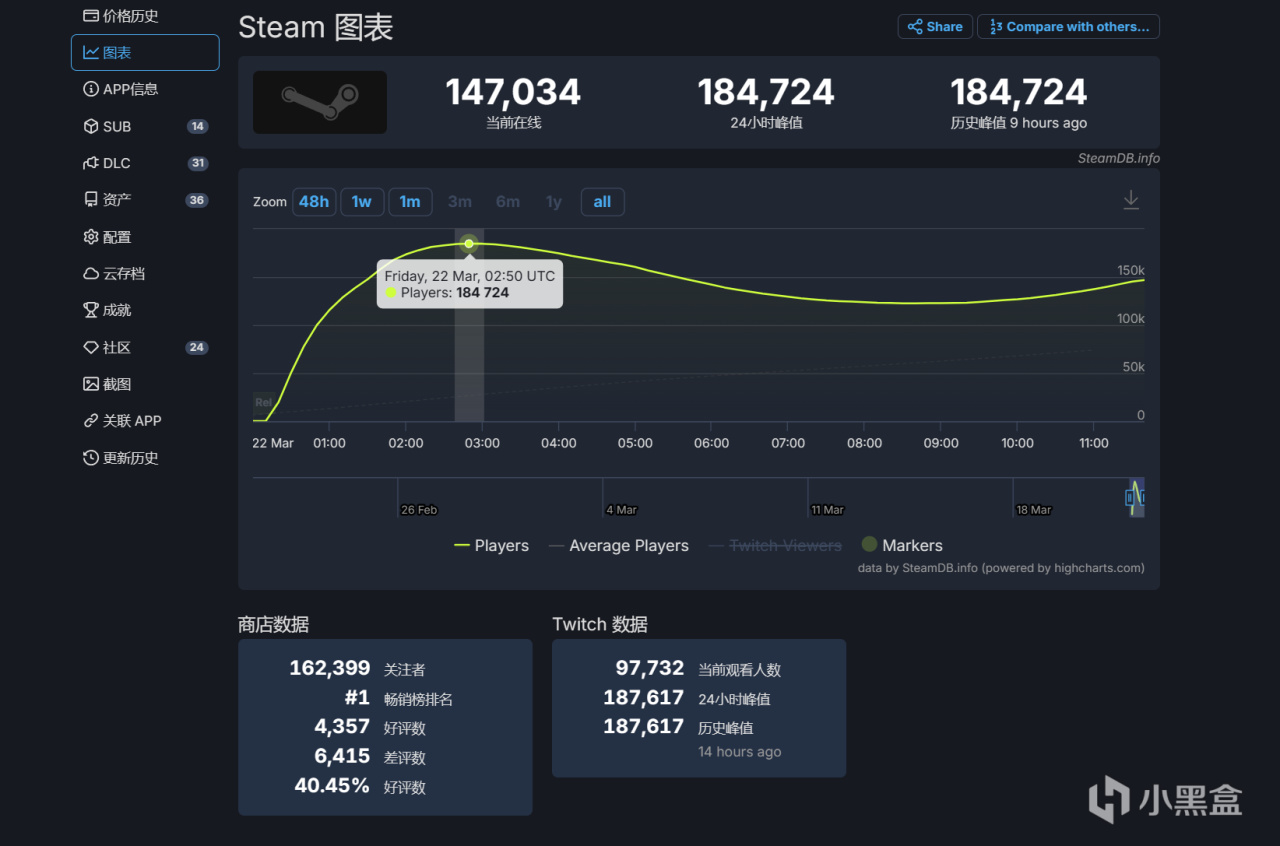The height and width of the screenshot is (846, 1280).
Task: Set chart zoom to all
Action: pyautogui.click(x=602, y=202)
